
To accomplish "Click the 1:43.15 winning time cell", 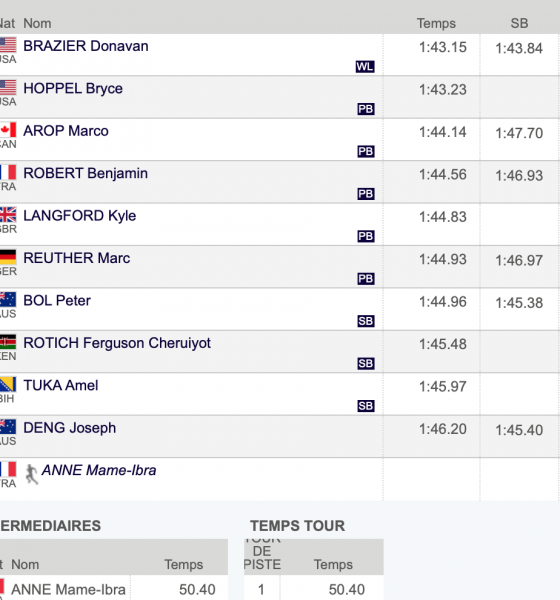I will pyautogui.click(x=442, y=47).
